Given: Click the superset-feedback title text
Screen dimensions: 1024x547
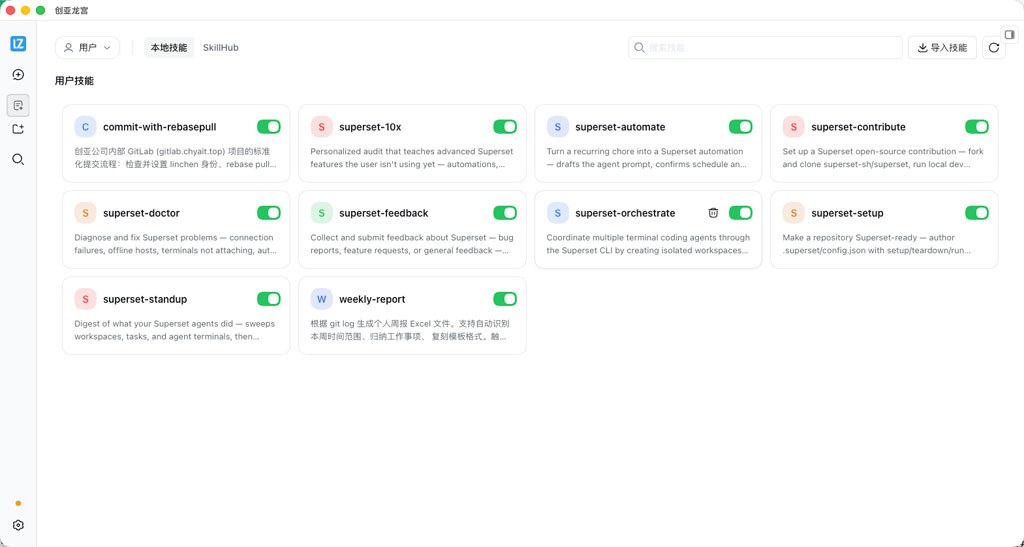Looking at the screenshot, I should 384,213.
